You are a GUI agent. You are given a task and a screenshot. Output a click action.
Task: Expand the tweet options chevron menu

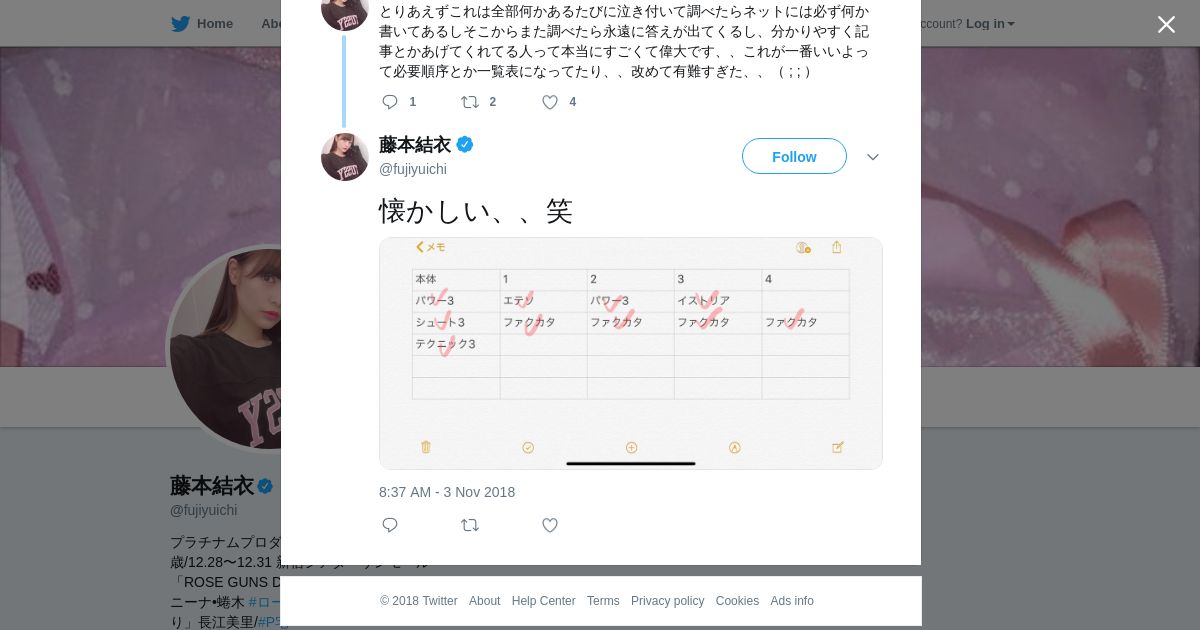873,157
